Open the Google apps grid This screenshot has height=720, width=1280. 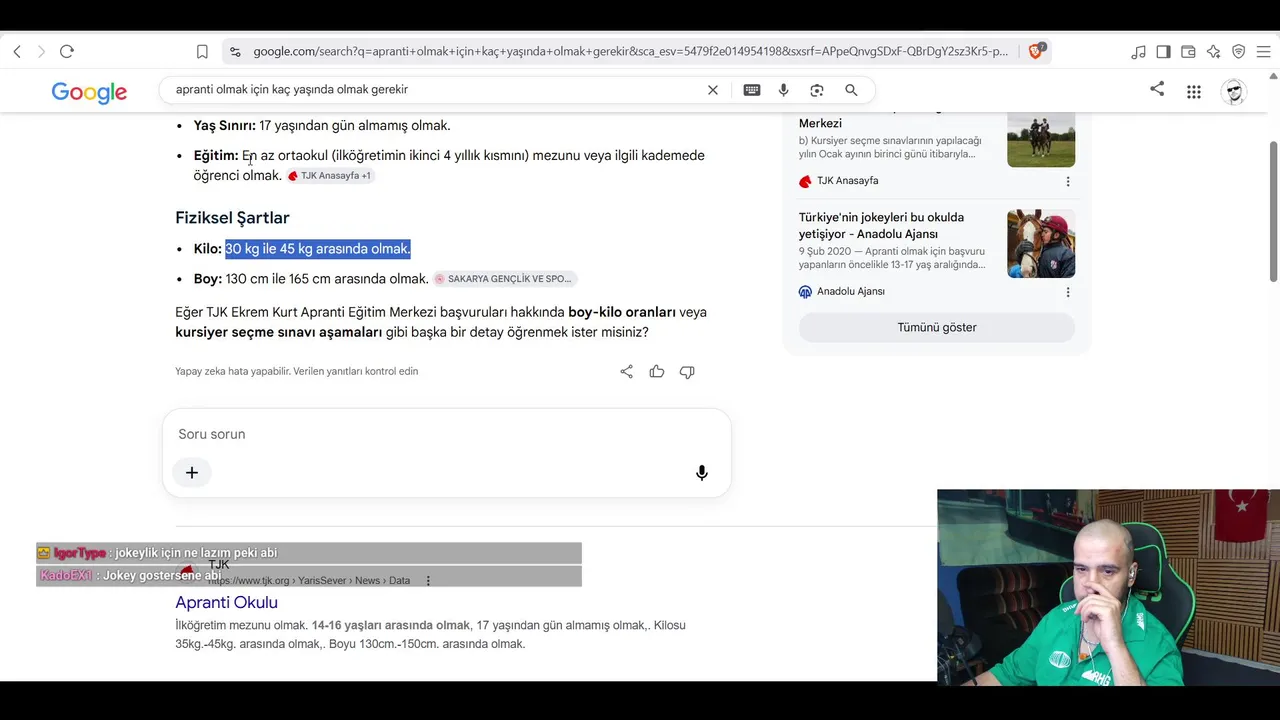(x=1194, y=92)
